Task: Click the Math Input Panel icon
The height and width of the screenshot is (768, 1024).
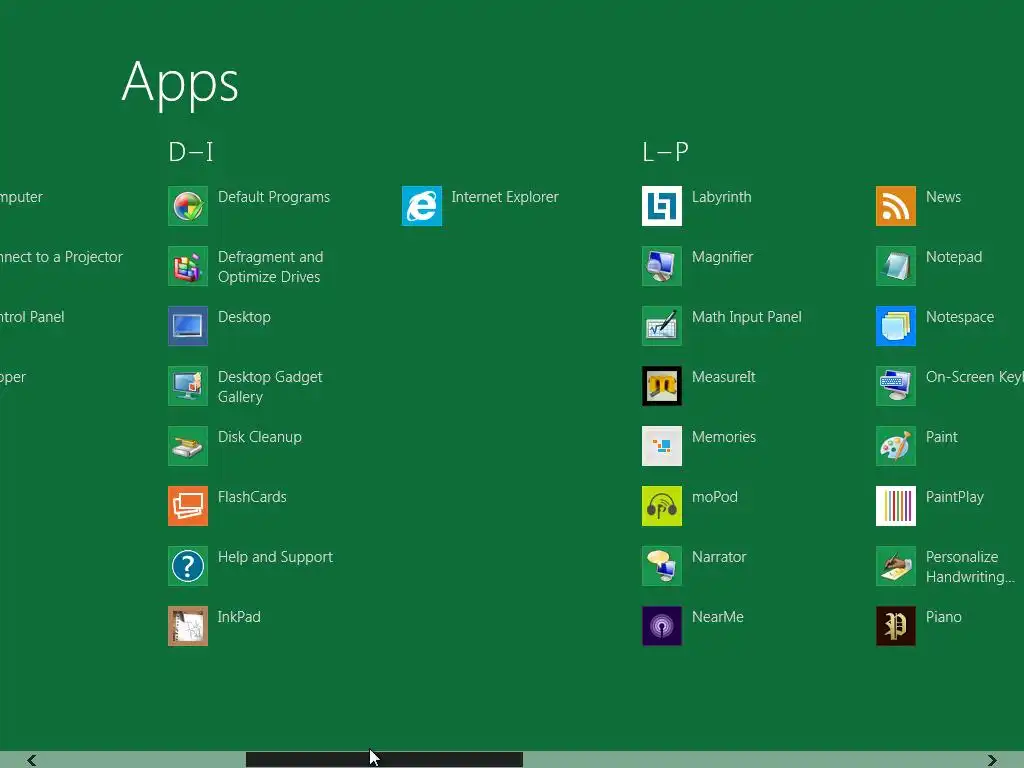Action: [x=662, y=326]
